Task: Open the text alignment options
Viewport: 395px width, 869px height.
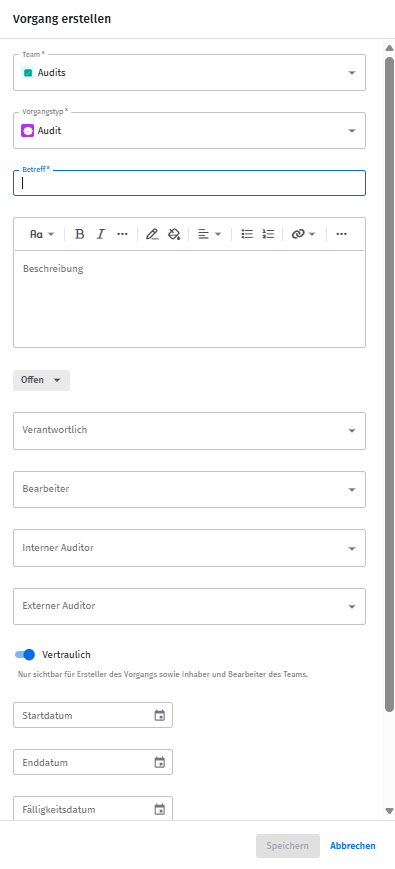Action: pyautogui.click(x=209, y=234)
